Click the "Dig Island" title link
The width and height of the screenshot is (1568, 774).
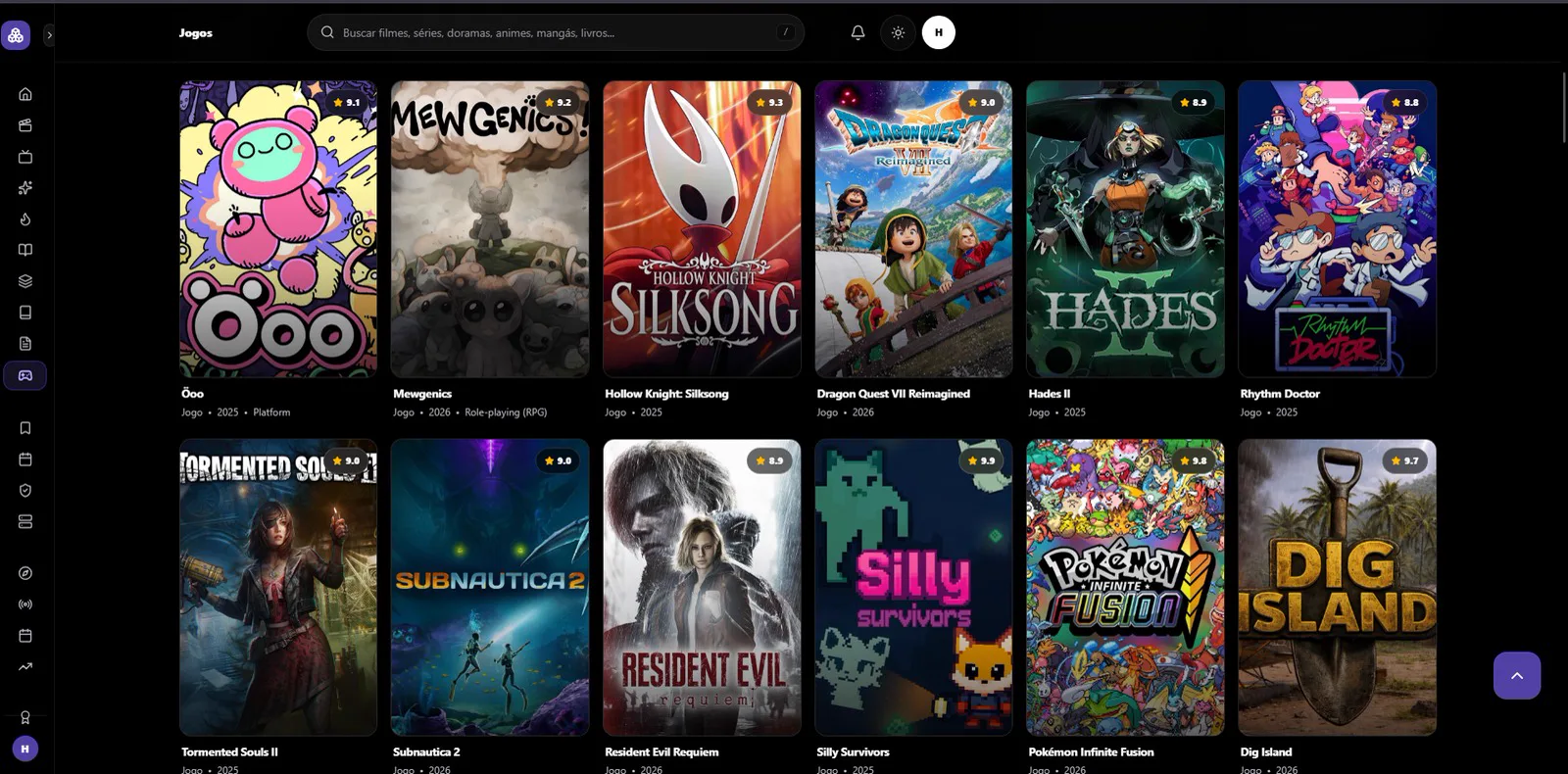pos(1266,751)
